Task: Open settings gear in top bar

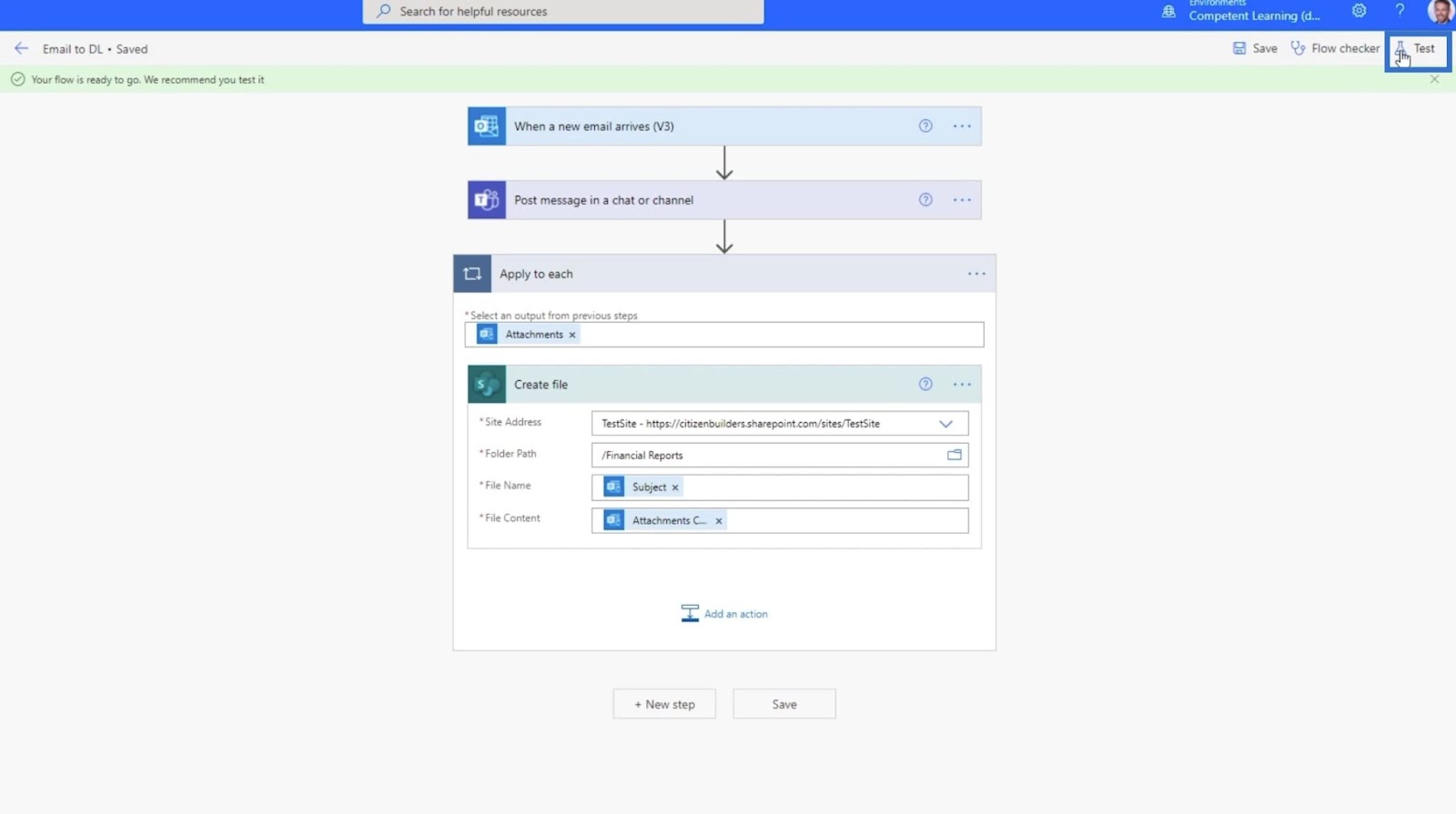Action: pyautogui.click(x=1359, y=11)
